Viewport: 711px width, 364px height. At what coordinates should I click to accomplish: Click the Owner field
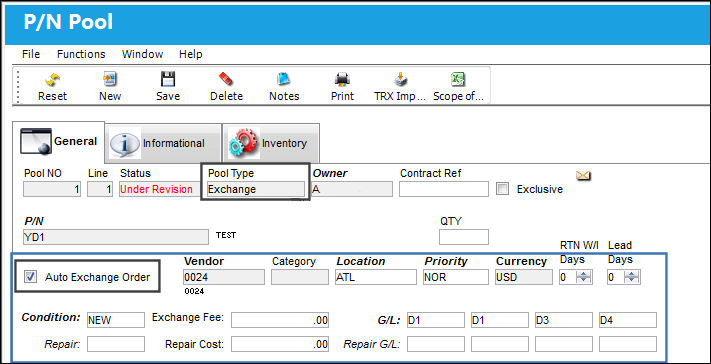coord(352,189)
